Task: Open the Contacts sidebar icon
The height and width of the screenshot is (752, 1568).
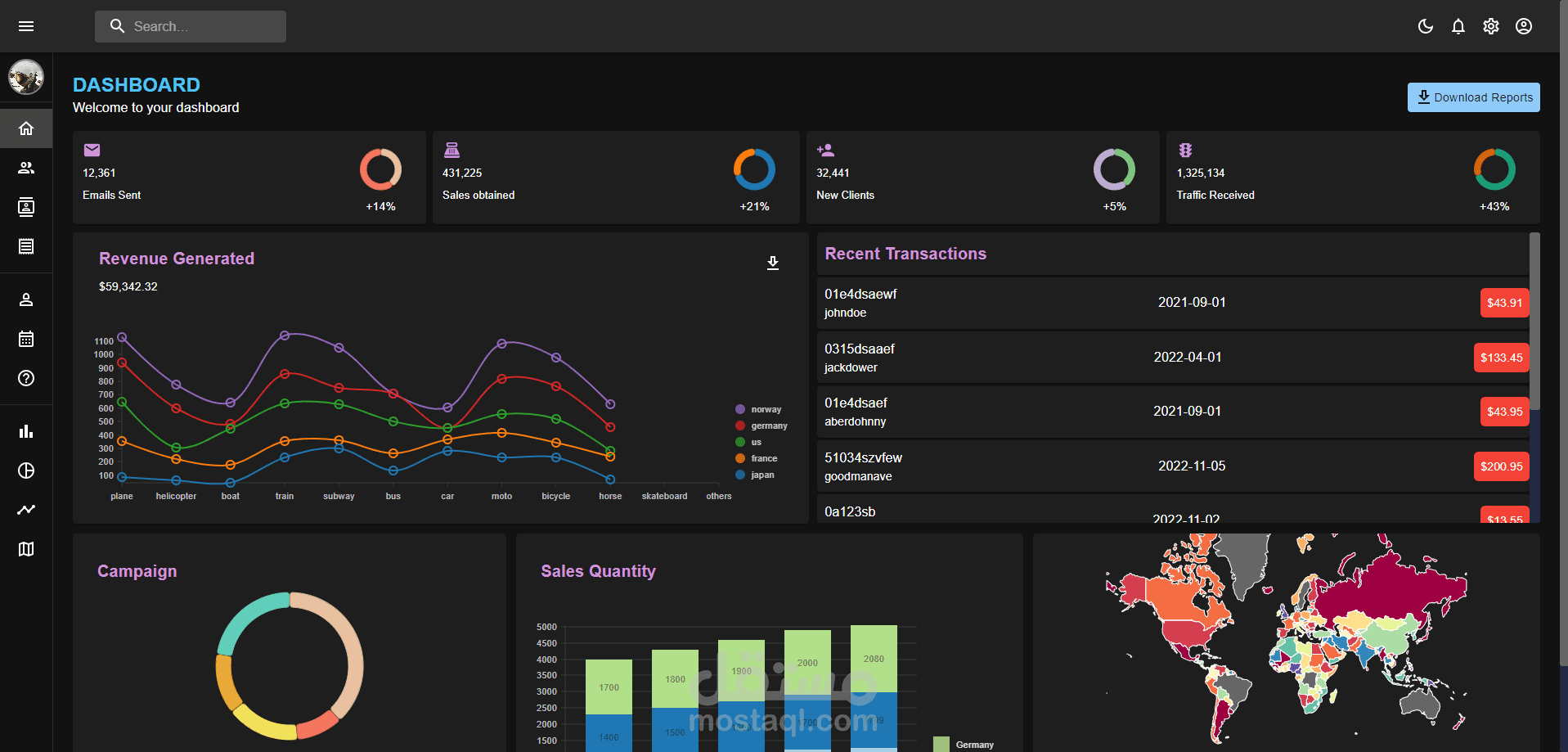Action: tap(26, 207)
